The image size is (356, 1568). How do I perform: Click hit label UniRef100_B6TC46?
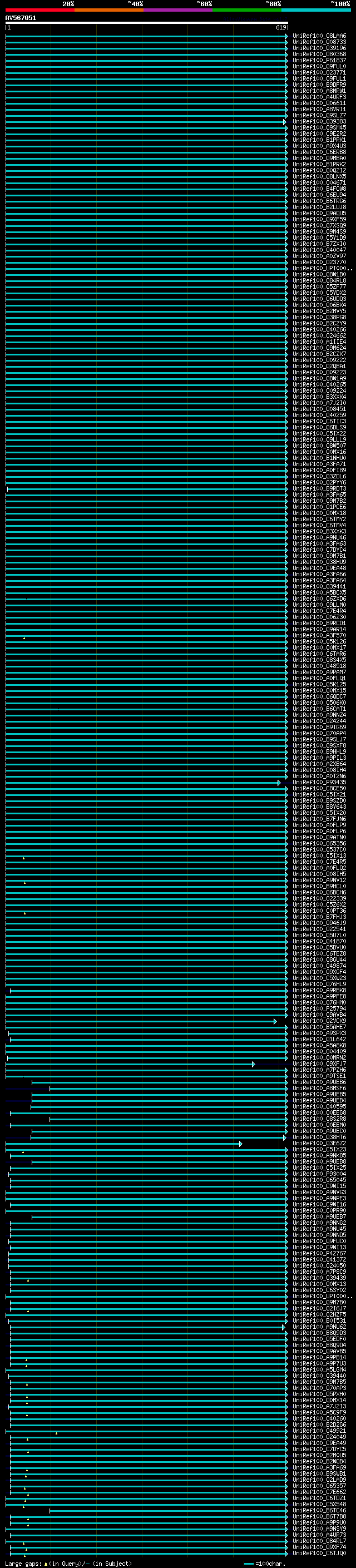tap(319, 1511)
